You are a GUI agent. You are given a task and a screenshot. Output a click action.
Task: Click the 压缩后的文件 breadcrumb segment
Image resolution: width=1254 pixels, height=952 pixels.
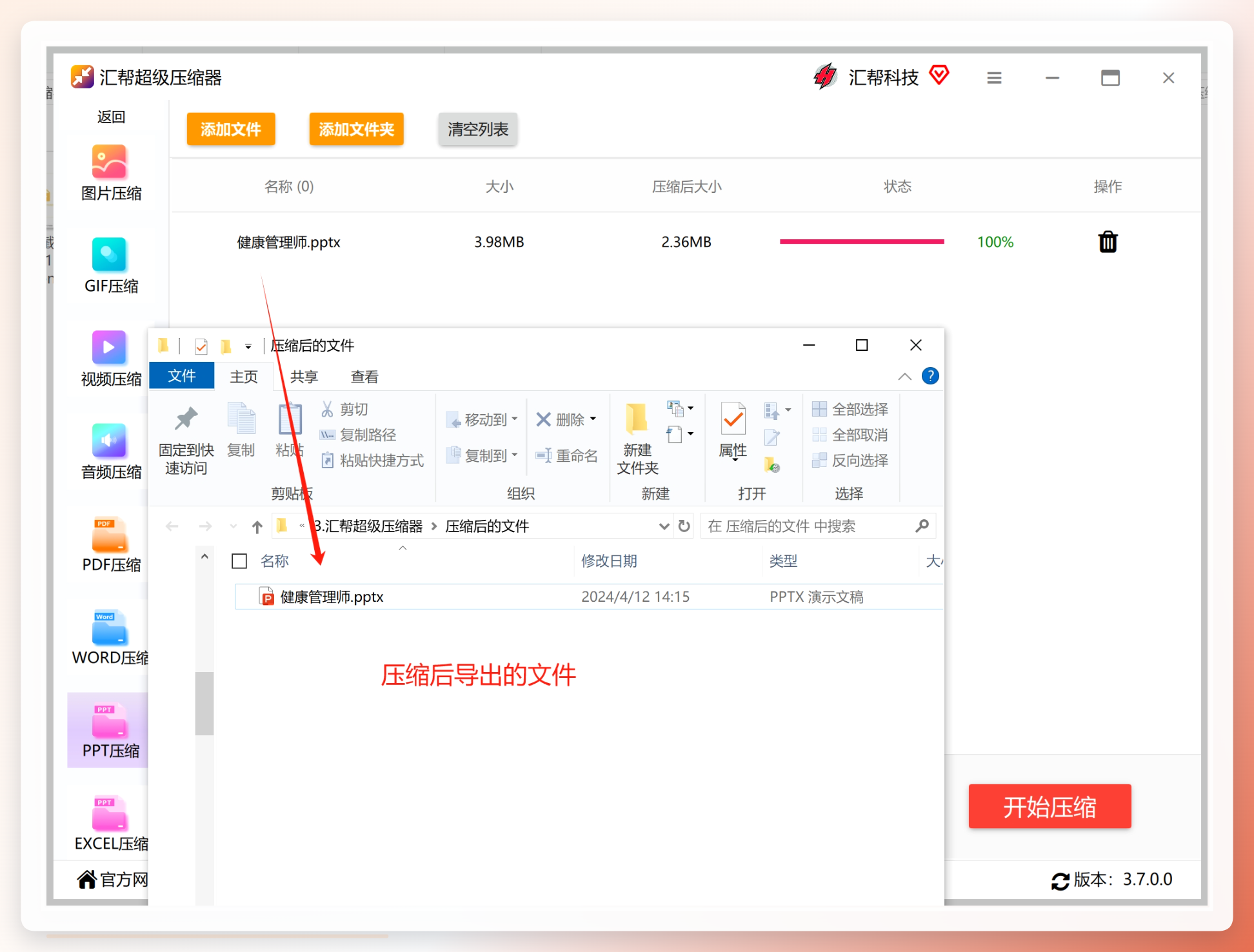(487, 526)
